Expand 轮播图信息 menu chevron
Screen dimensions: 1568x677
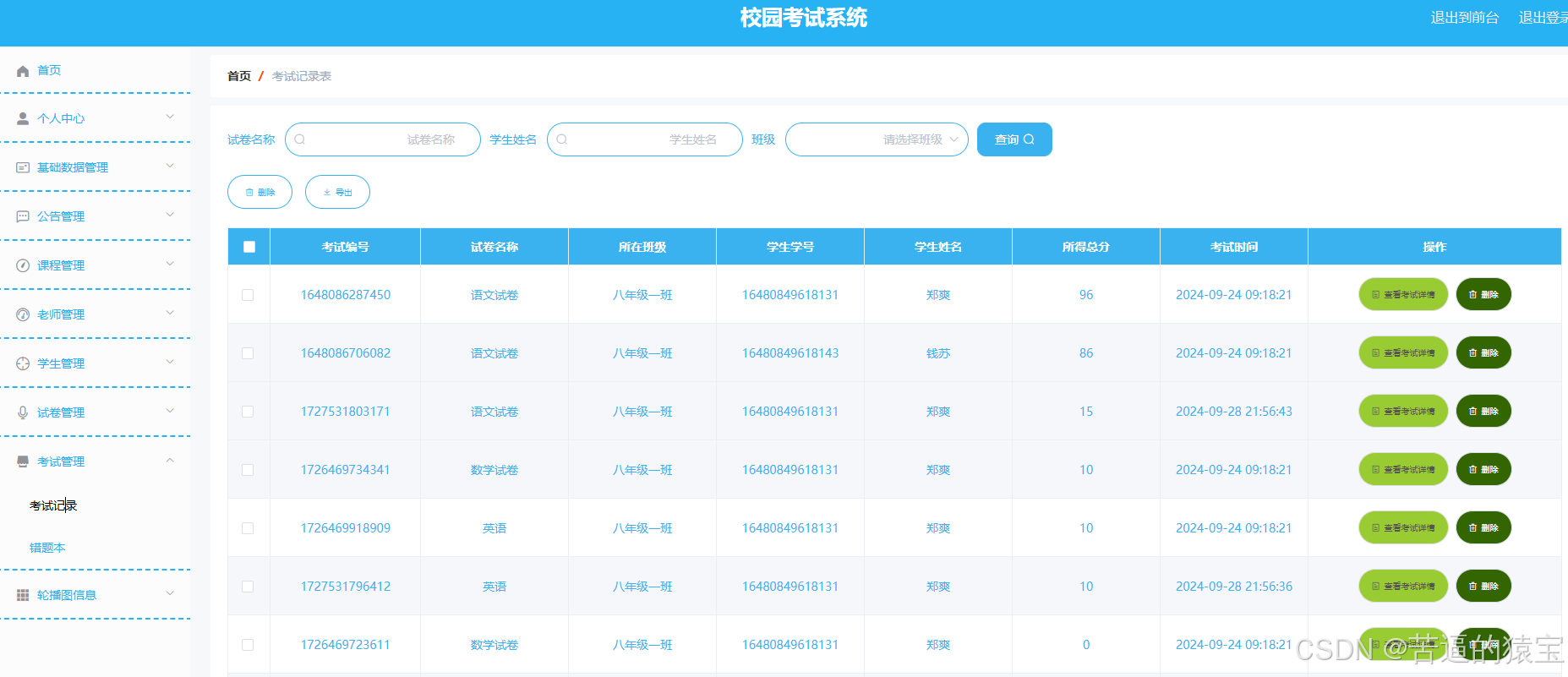(x=170, y=593)
